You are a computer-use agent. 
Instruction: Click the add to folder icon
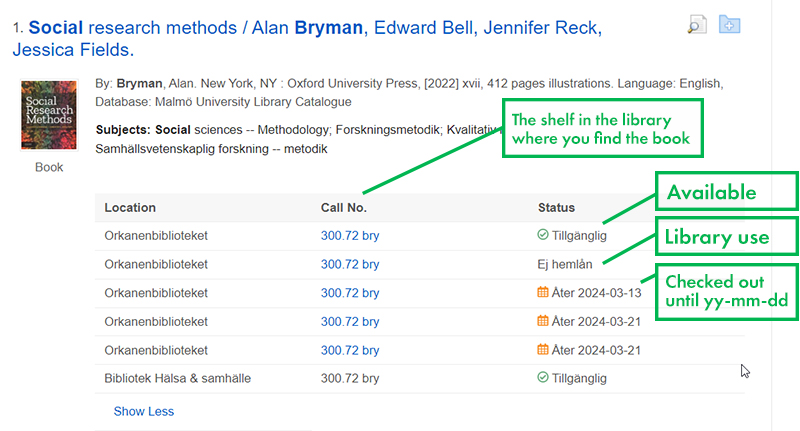click(729, 24)
